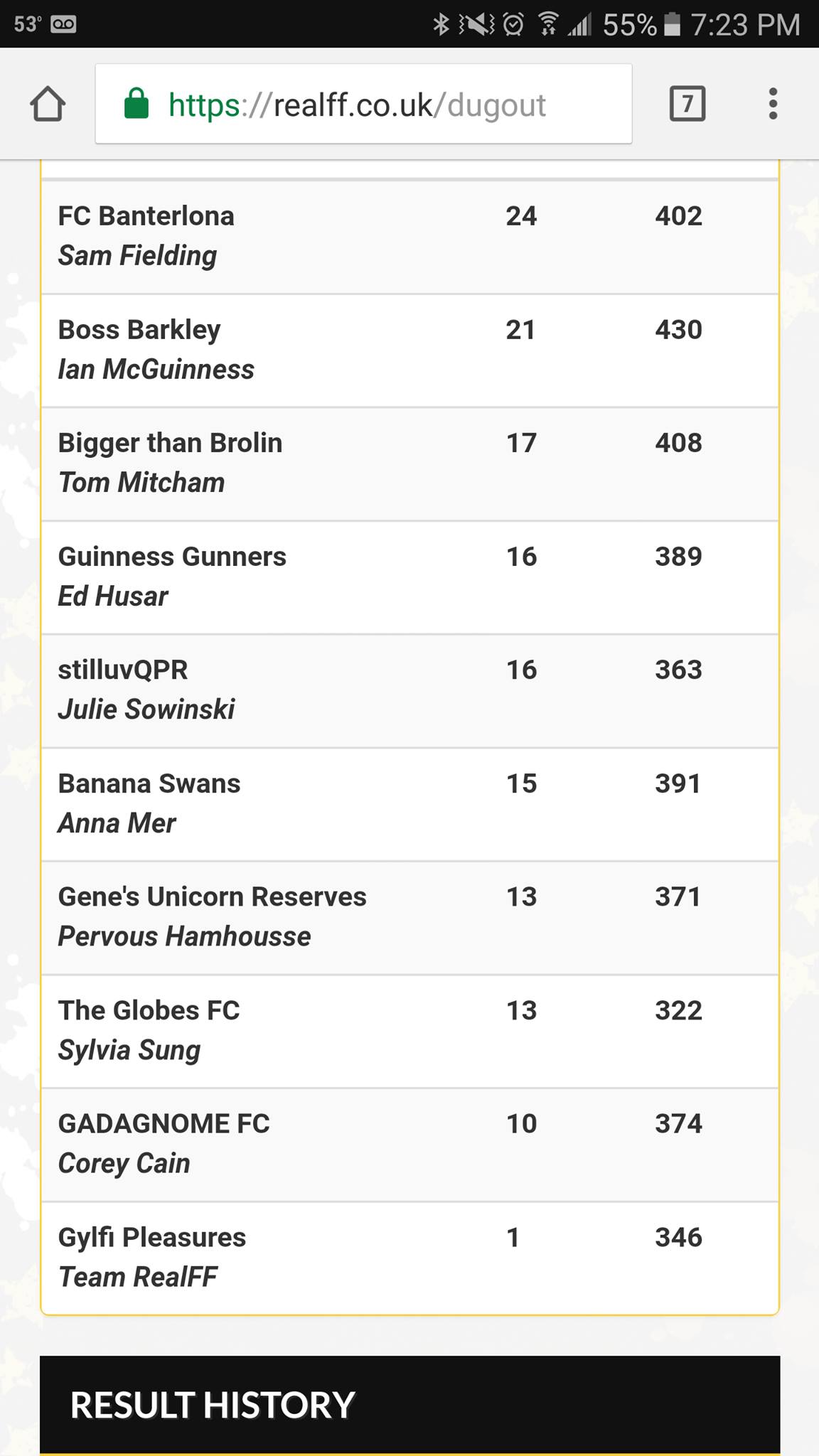Select the Gene's Unicorn Reserves row
The width and height of the screenshot is (819, 1456).
pos(410,917)
